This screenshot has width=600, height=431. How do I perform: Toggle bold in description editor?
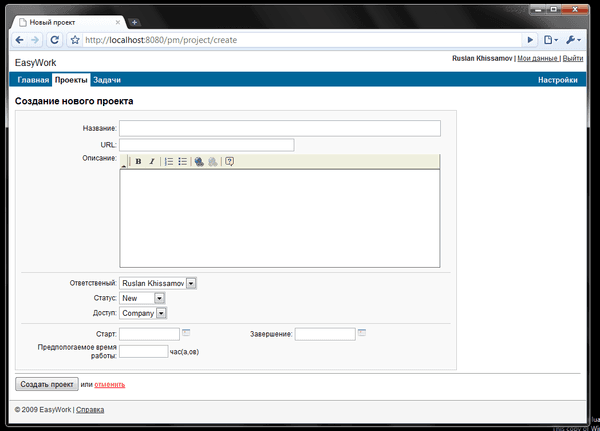point(139,162)
